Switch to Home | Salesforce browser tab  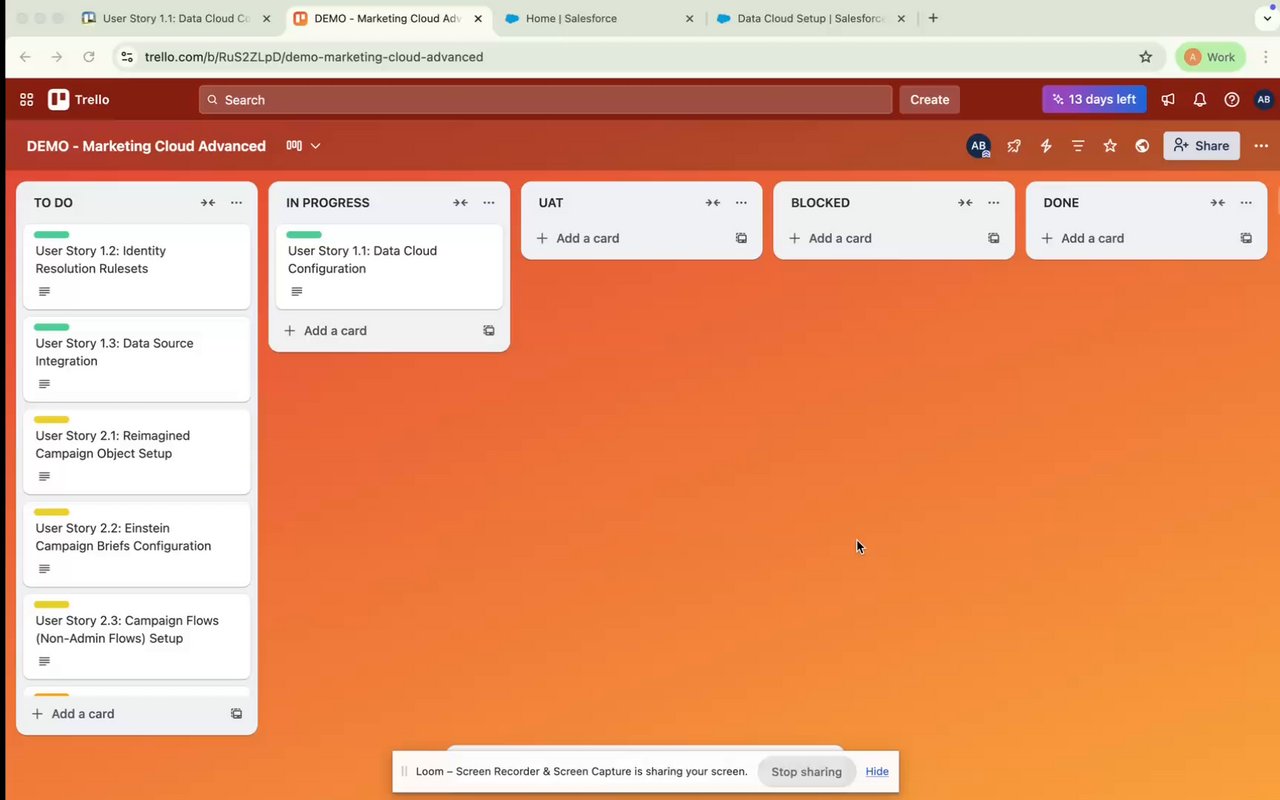pyautogui.click(x=600, y=18)
